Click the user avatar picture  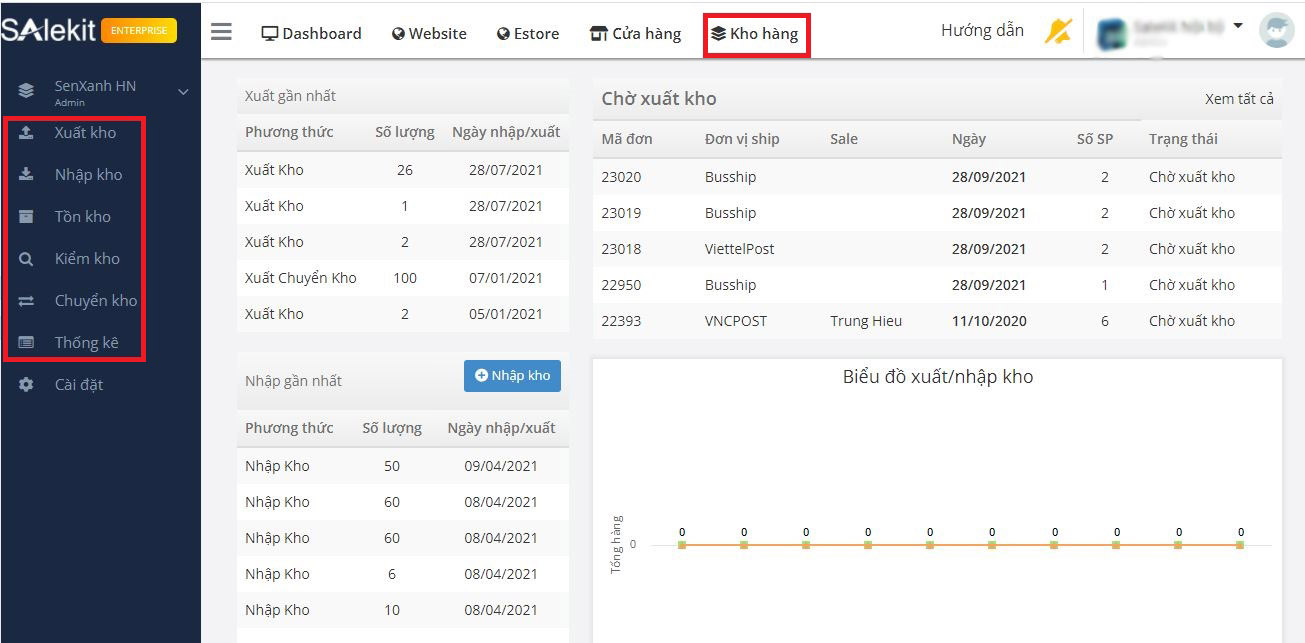(x=1276, y=31)
